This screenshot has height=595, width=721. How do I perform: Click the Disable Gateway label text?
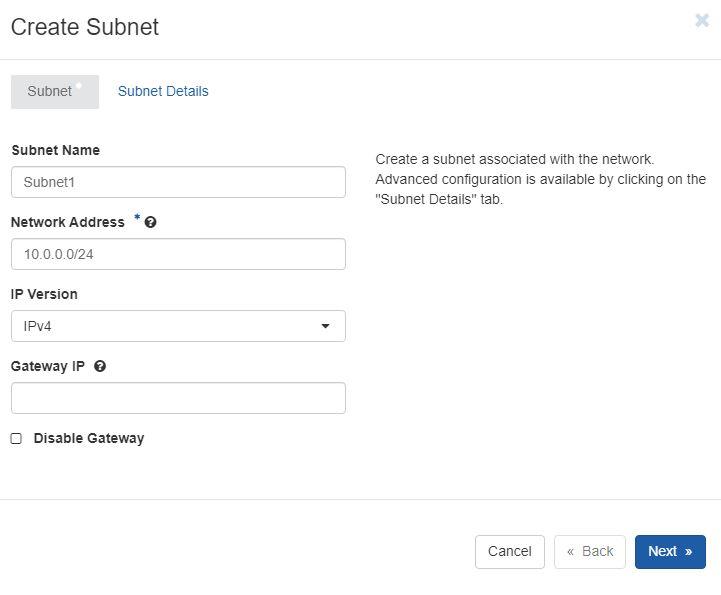(89, 439)
